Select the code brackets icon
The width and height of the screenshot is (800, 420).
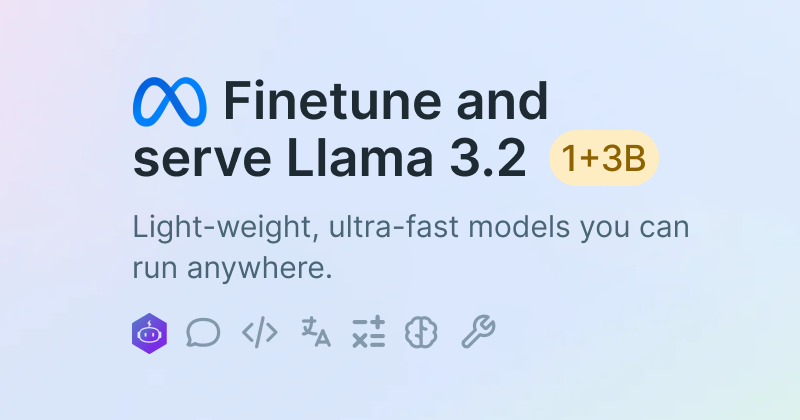[260, 333]
